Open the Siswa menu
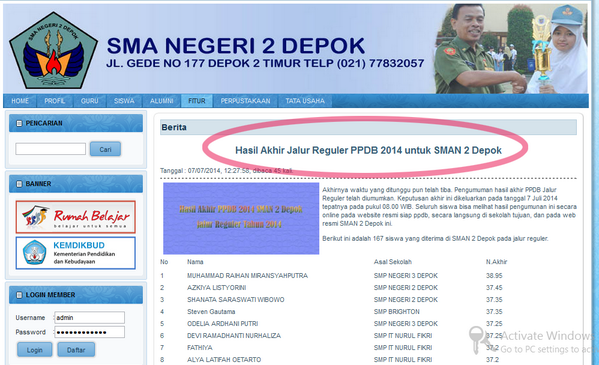 (x=124, y=101)
